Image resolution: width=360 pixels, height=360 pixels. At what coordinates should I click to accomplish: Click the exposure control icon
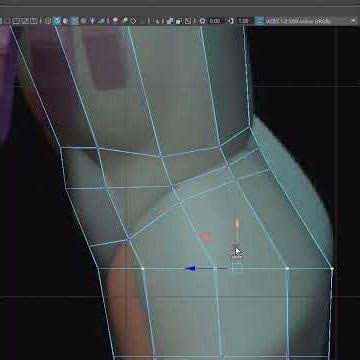pos(202,21)
